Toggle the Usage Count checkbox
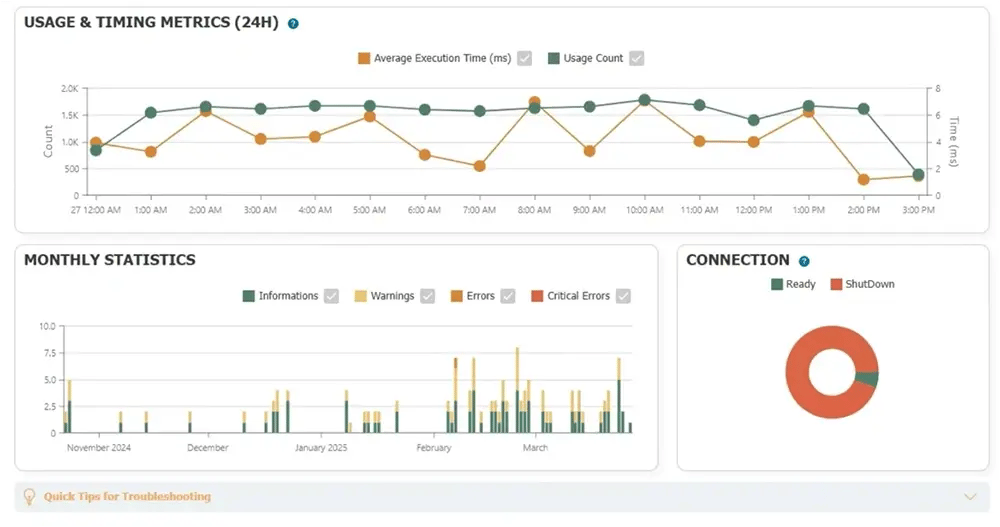 [637, 58]
